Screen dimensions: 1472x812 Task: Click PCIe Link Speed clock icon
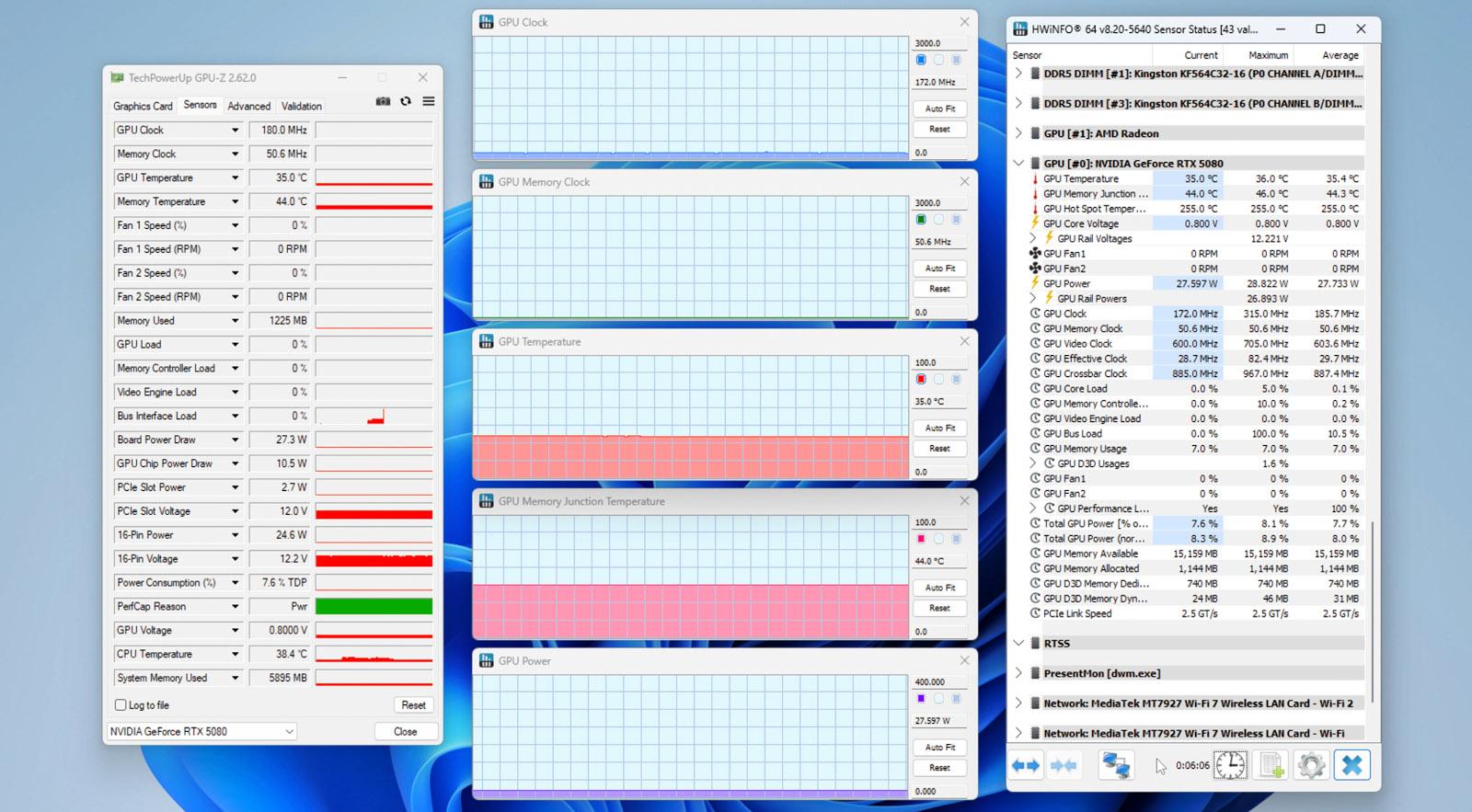pos(1035,613)
